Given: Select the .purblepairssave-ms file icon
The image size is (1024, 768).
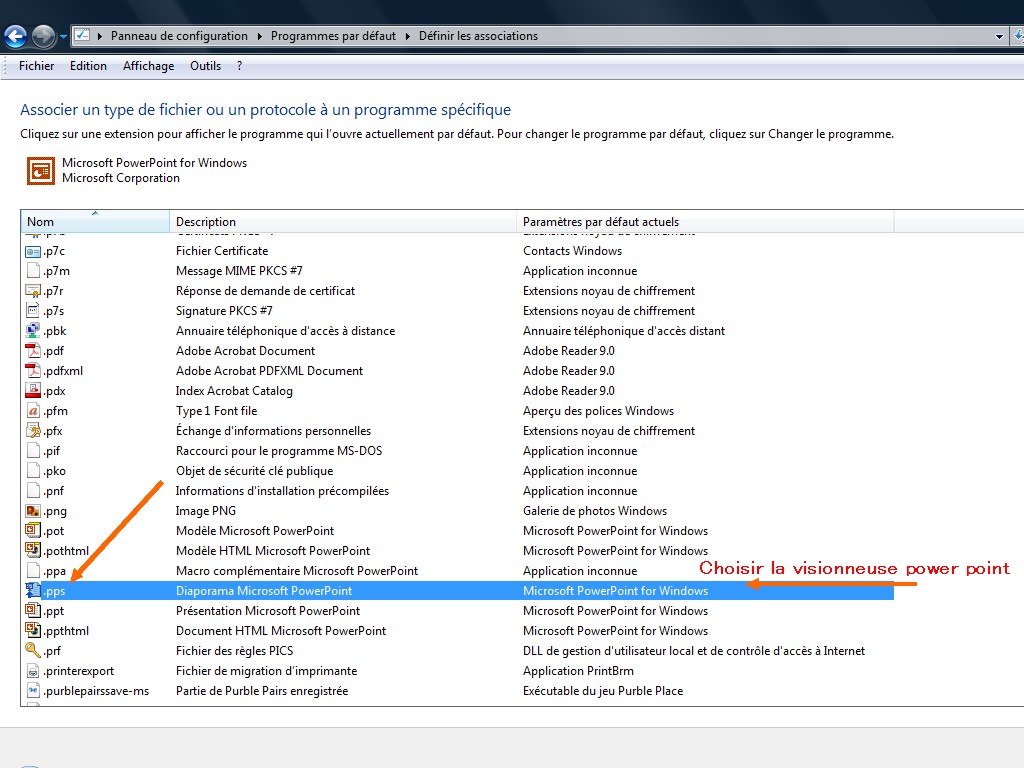Looking at the screenshot, I should coord(33,691).
